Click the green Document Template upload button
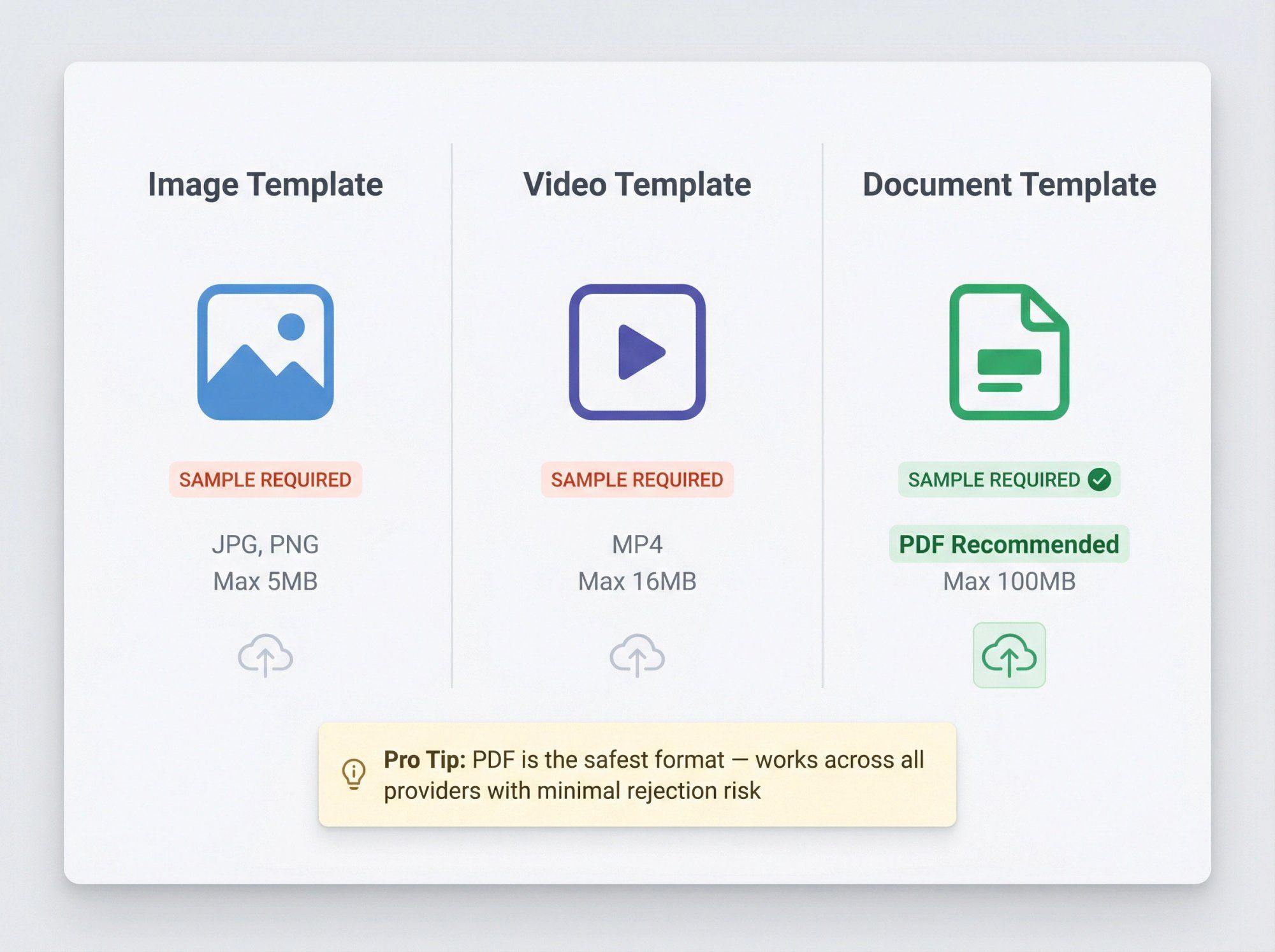The height and width of the screenshot is (952, 1275). [x=1009, y=655]
